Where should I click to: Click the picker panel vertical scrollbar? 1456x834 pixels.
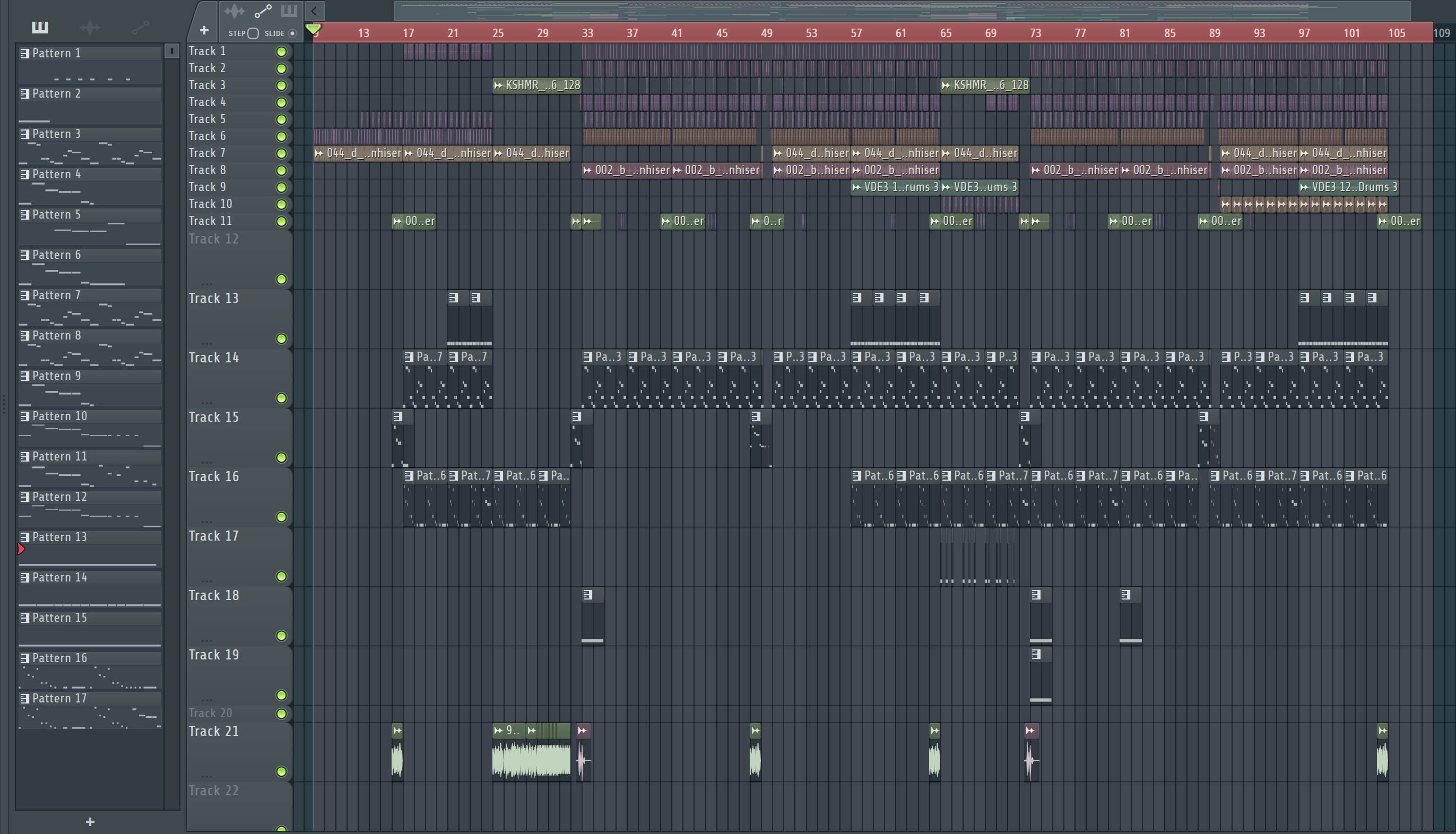pos(172,427)
